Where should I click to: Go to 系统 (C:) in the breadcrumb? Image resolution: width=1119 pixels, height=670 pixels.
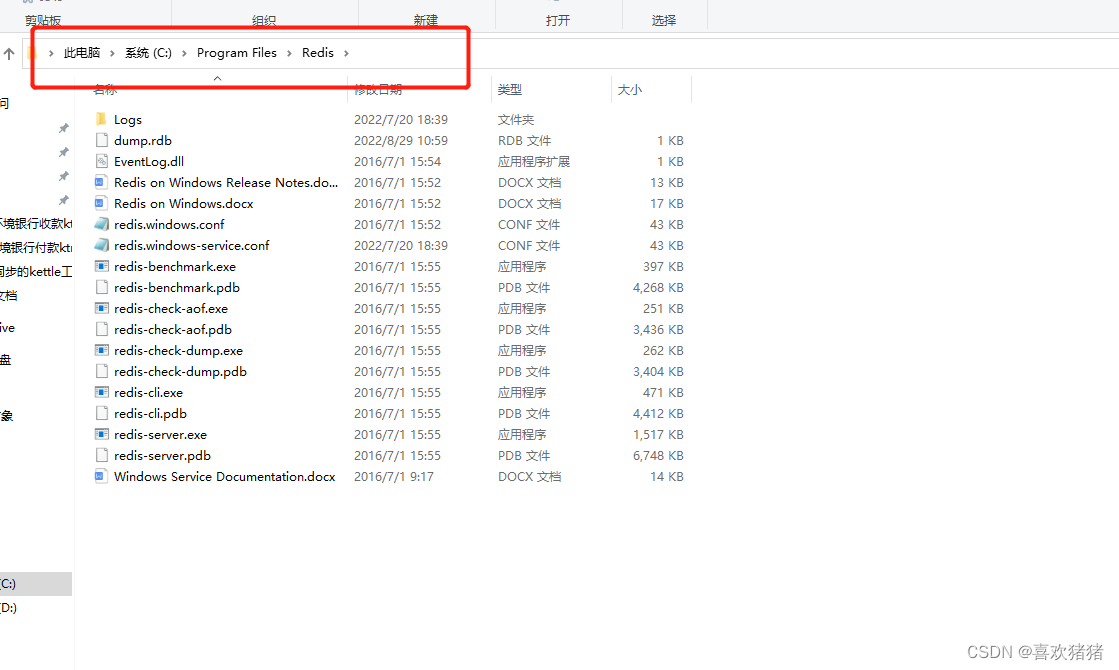[x=148, y=53]
